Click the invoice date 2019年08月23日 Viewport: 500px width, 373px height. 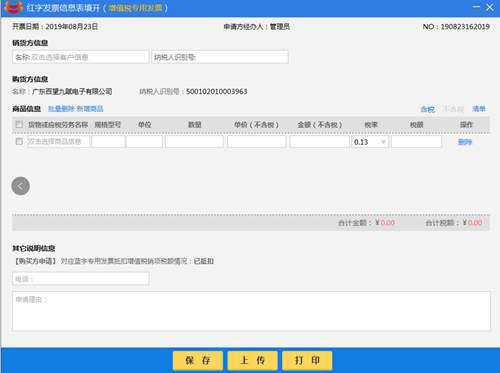(72, 27)
